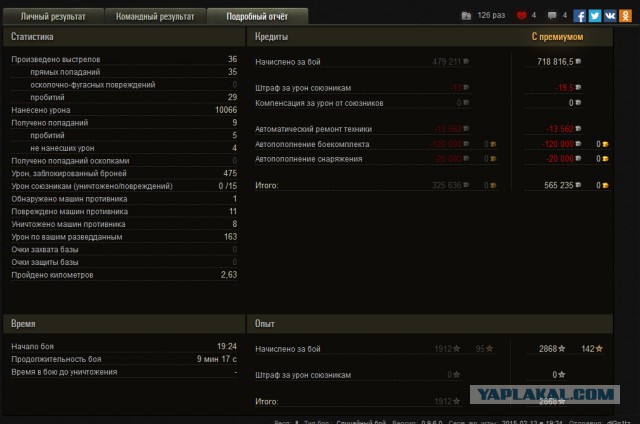The width and height of the screenshot is (640, 424).
Task: Click the blocked damage value 475
Action: 230,173
